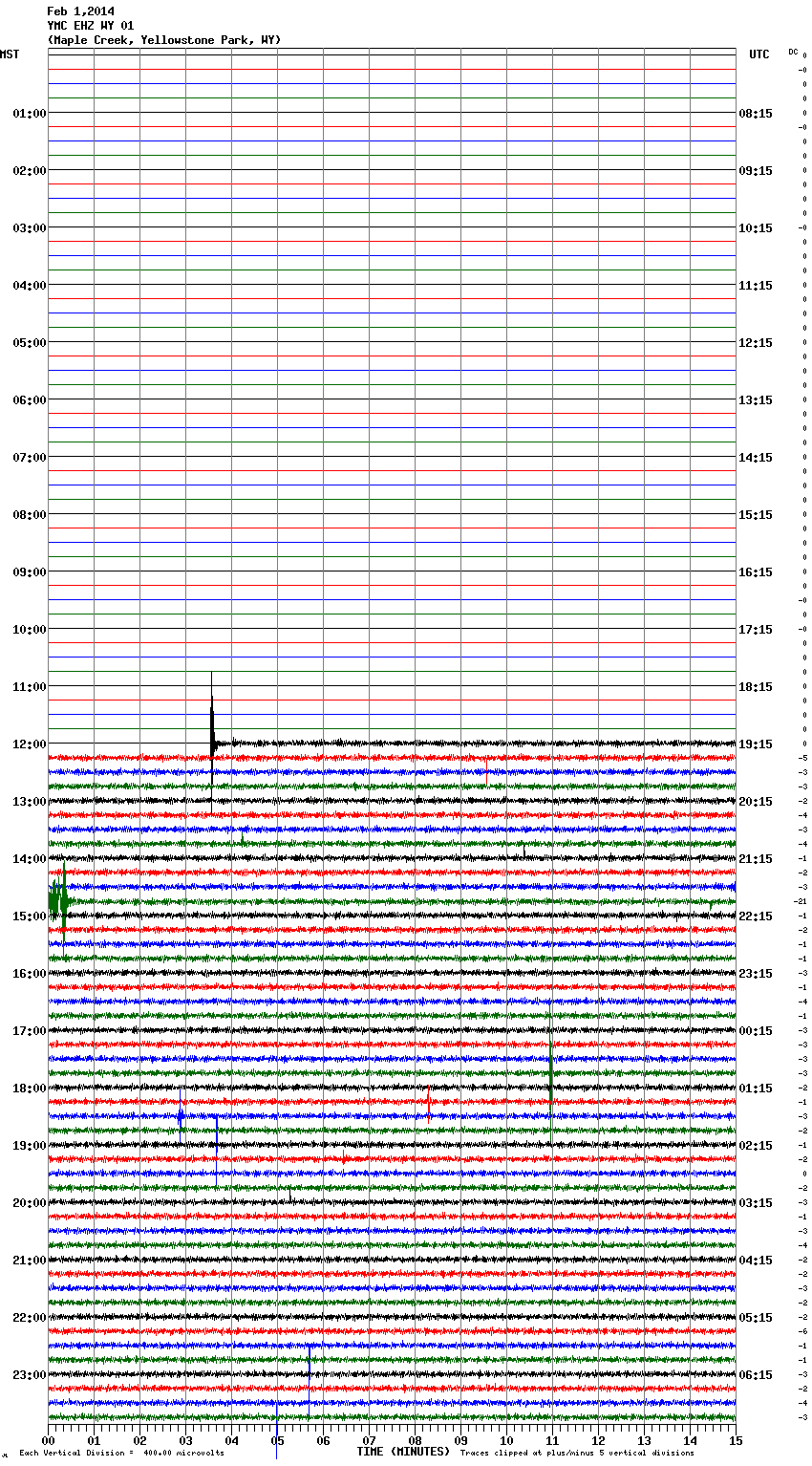Click the 18:15 UTC time label

(756, 687)
